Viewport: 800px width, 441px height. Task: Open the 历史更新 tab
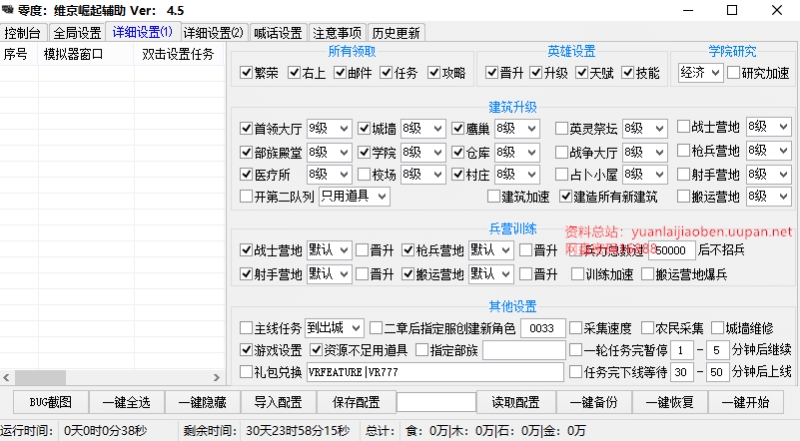395,33
